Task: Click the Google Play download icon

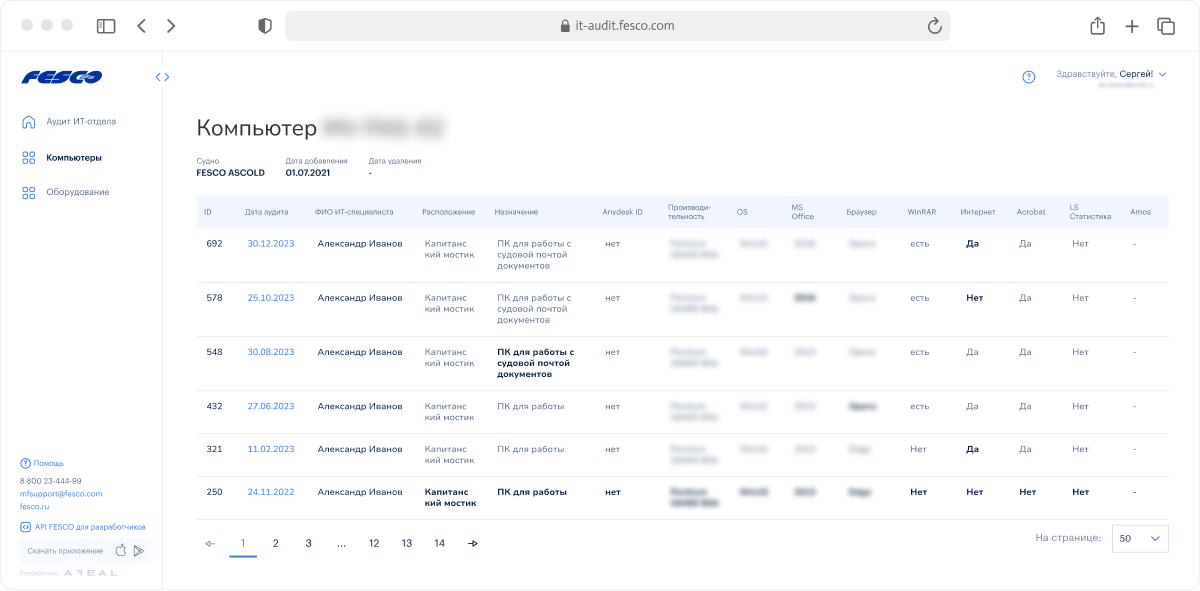Action: (139, 550)
